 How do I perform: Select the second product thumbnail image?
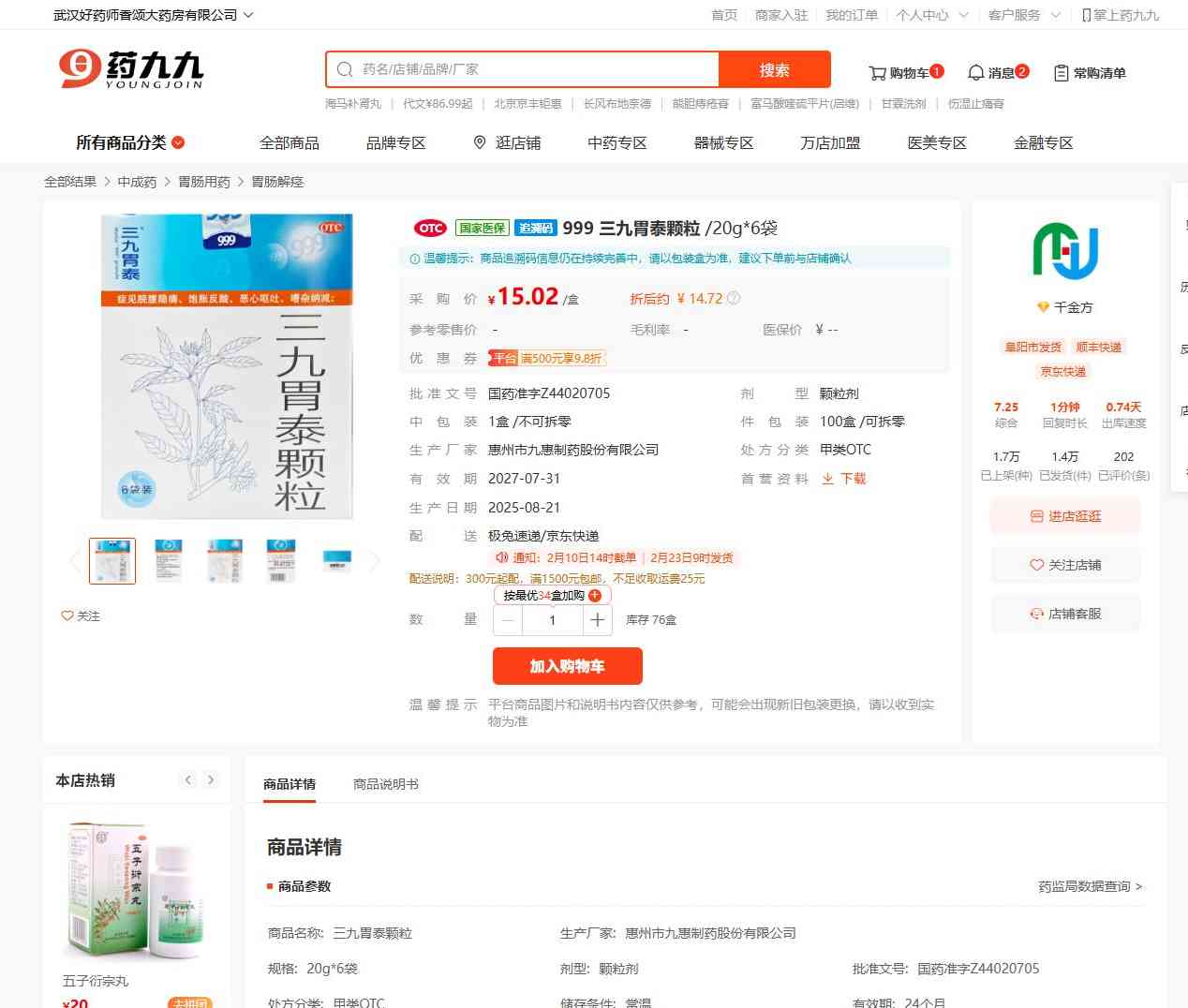tap(169, 561)
